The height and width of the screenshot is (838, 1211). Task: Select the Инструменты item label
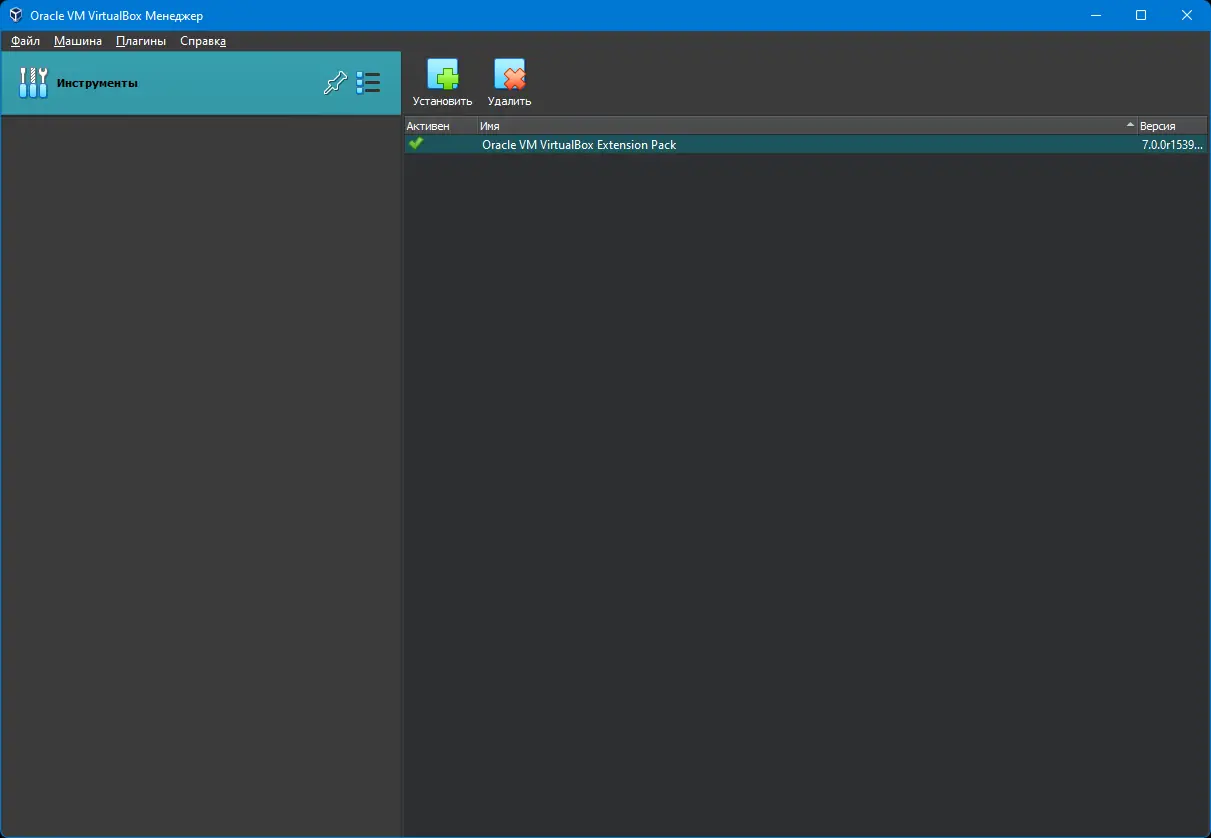[97, 83]
